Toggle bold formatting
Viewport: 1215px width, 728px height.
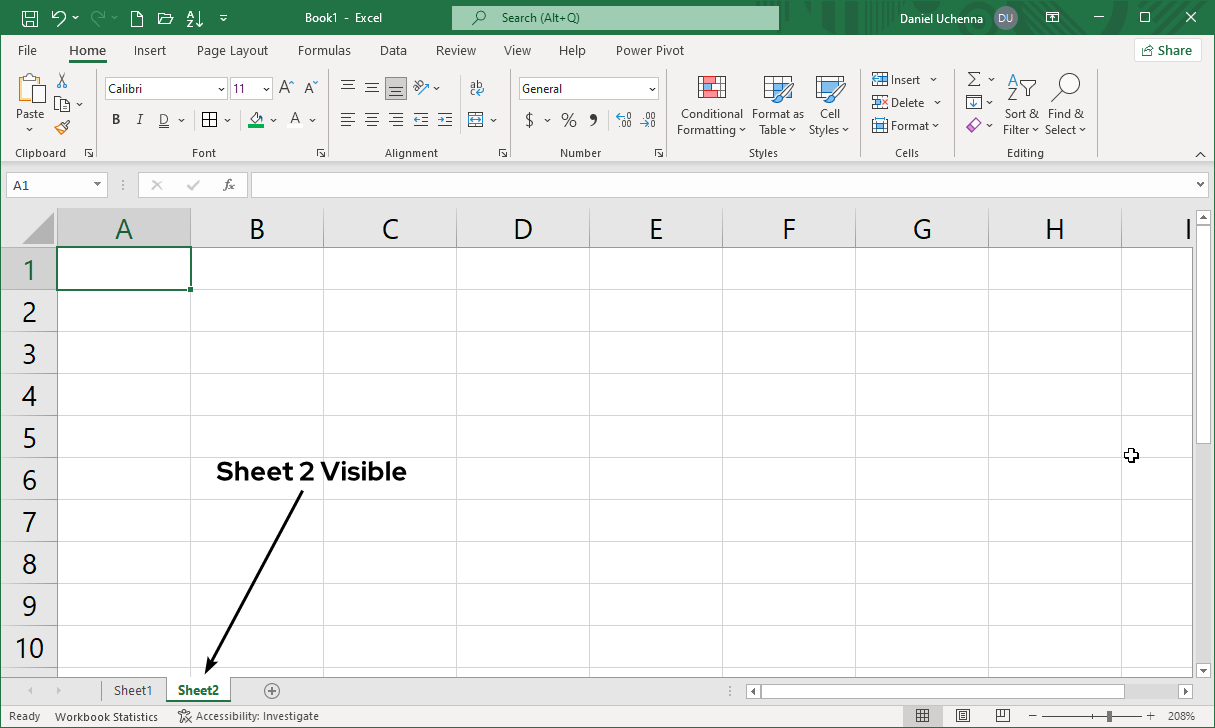[115, 119]
